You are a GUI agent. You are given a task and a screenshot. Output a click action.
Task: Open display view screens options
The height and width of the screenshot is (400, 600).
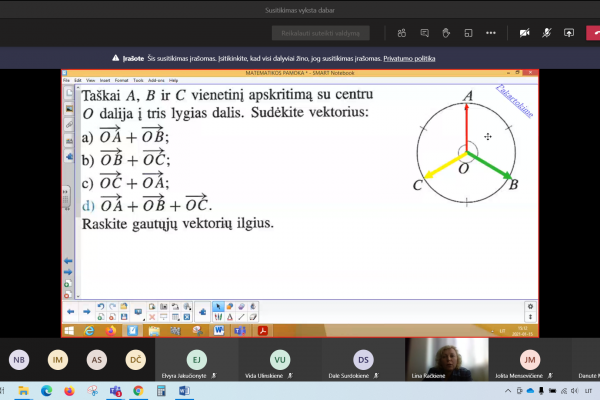139,312
